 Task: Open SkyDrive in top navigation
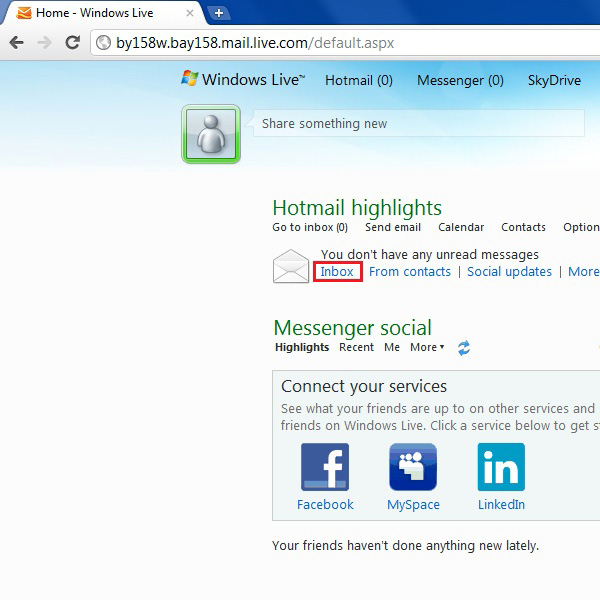click(554, 80)
